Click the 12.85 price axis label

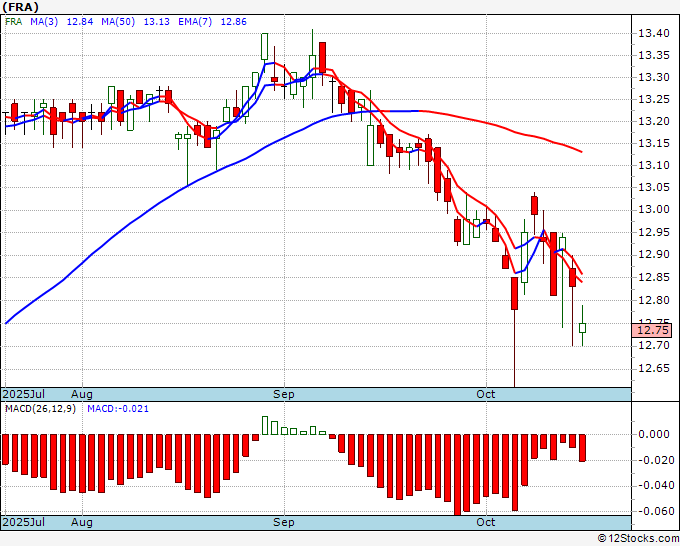(654, 277)
